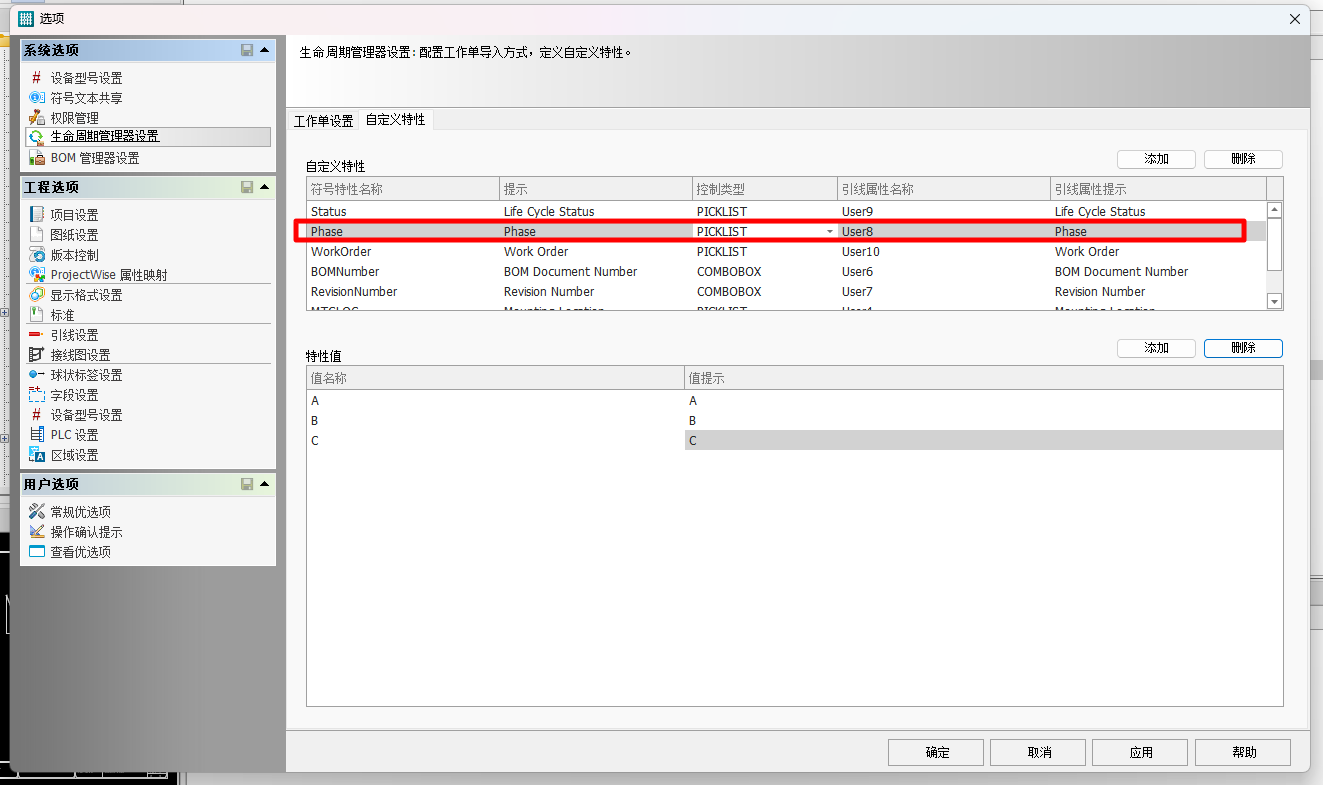Viewport: 1323px width, 785px height.
Task: Switch to the 工作单设置 tab
Action: tap(323, 121)
